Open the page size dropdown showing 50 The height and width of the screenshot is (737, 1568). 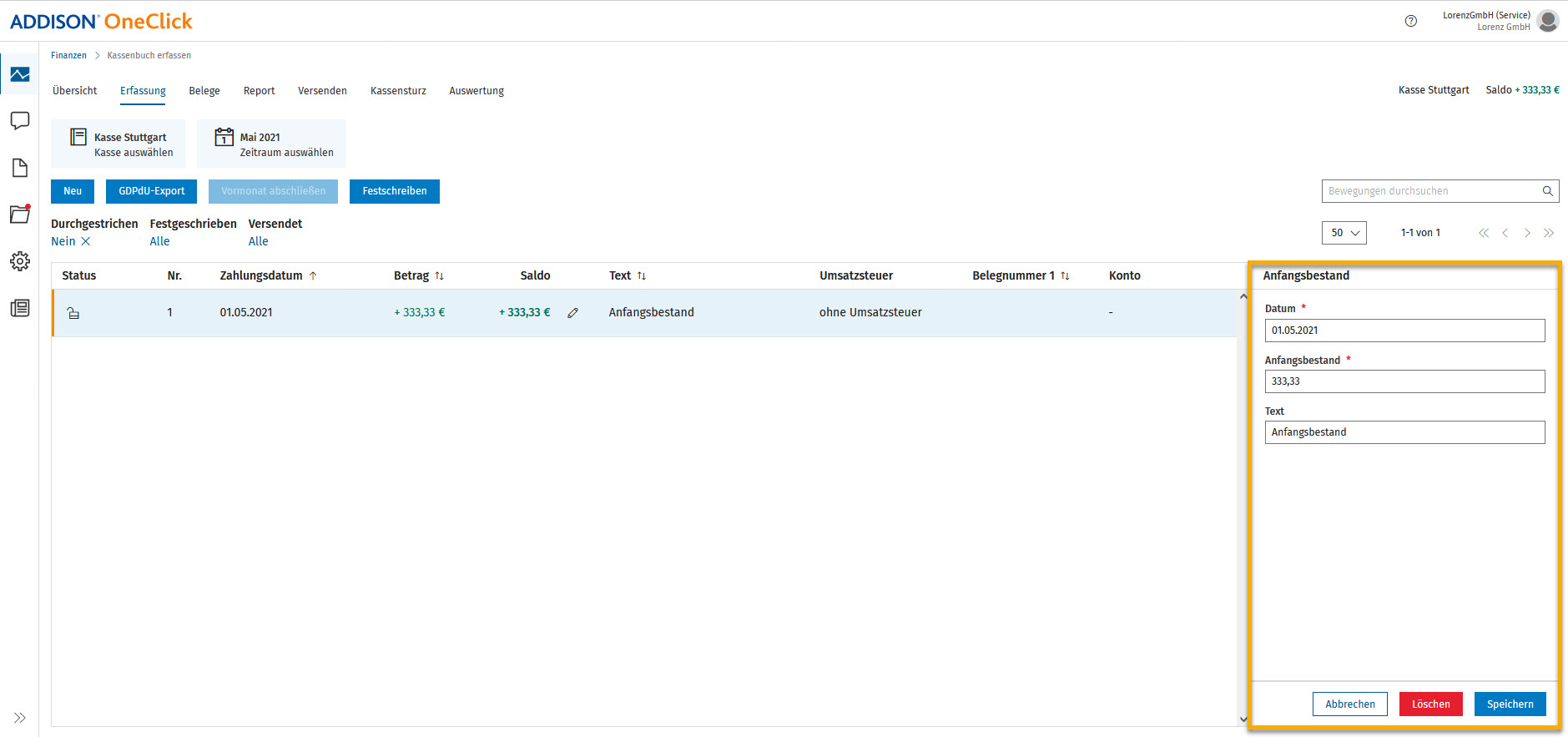[x=1344, y=233]
